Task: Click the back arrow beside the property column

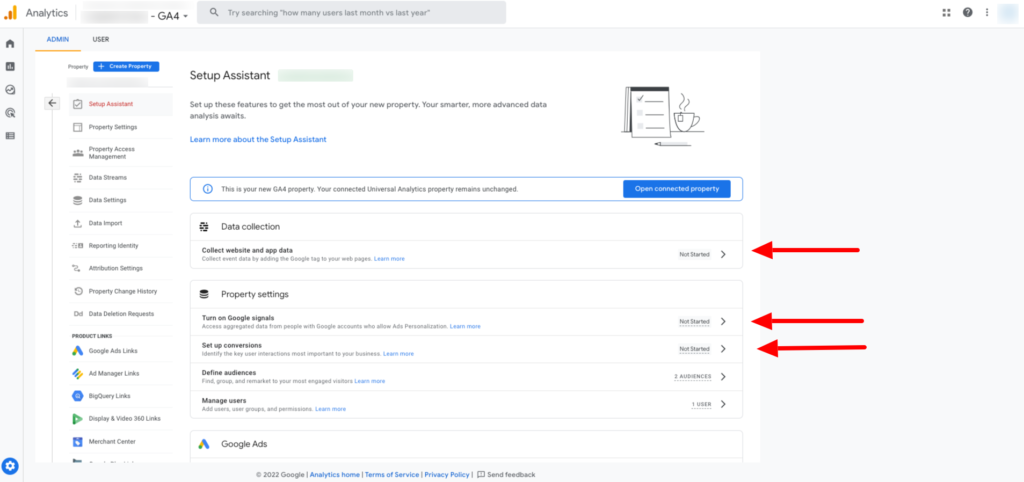Action: pyautogui.click(x=53, y=103)
